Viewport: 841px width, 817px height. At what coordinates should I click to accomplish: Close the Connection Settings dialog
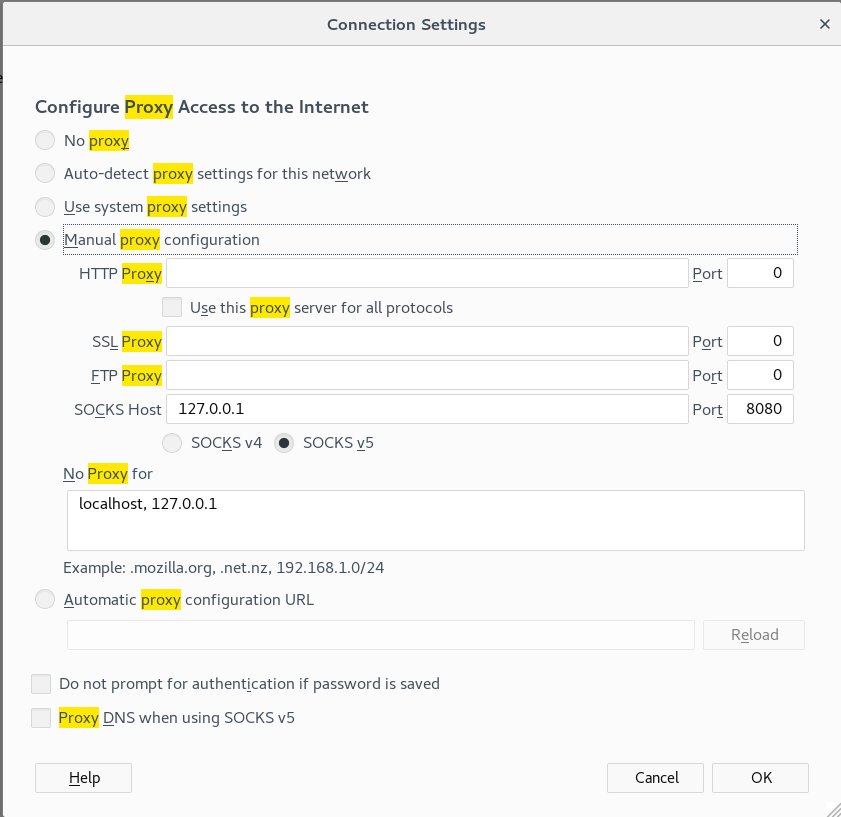[x=823, y=24]
